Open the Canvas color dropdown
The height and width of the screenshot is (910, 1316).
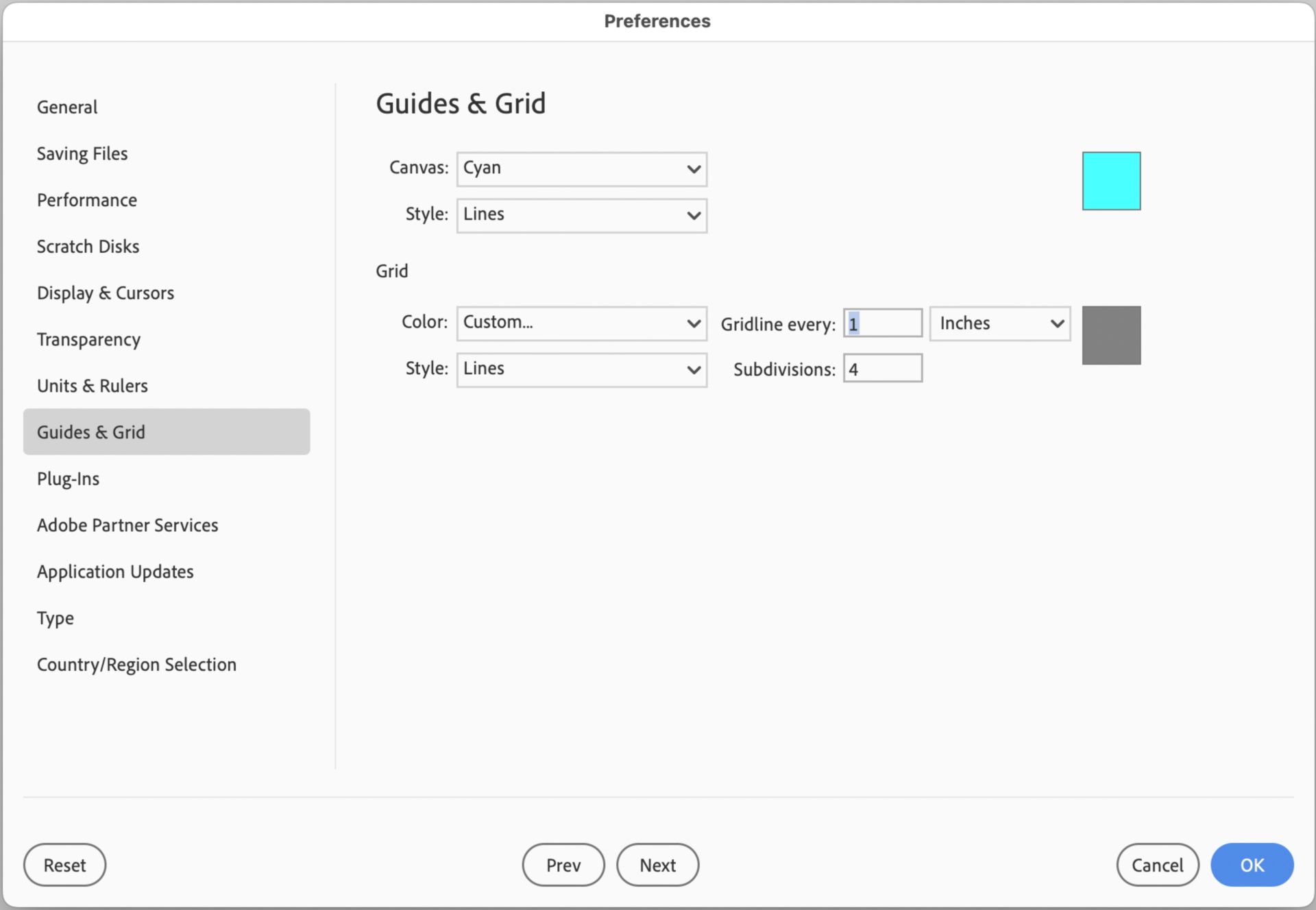(x=580, y=167)
